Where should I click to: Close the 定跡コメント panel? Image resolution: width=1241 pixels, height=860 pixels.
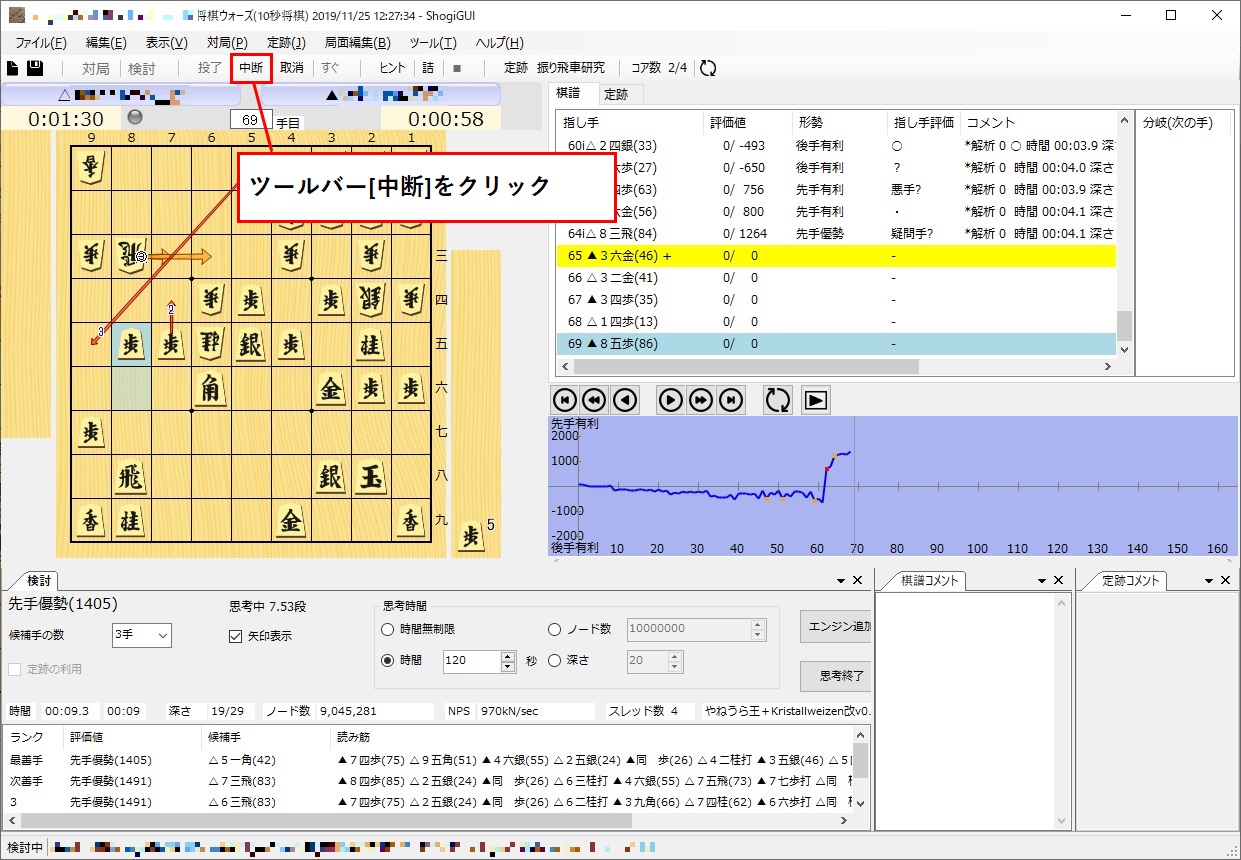(1226, 580)
